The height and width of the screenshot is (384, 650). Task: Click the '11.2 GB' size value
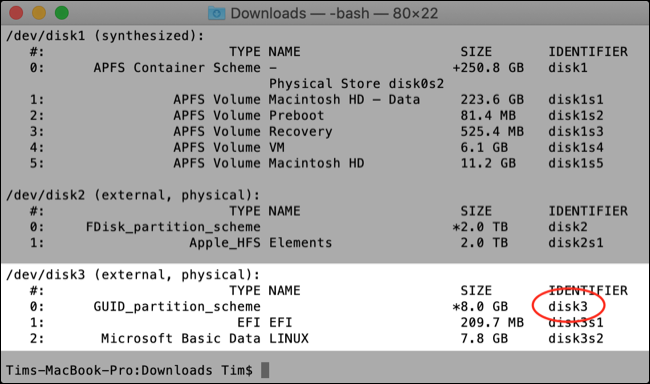click(x=488, y=163)
